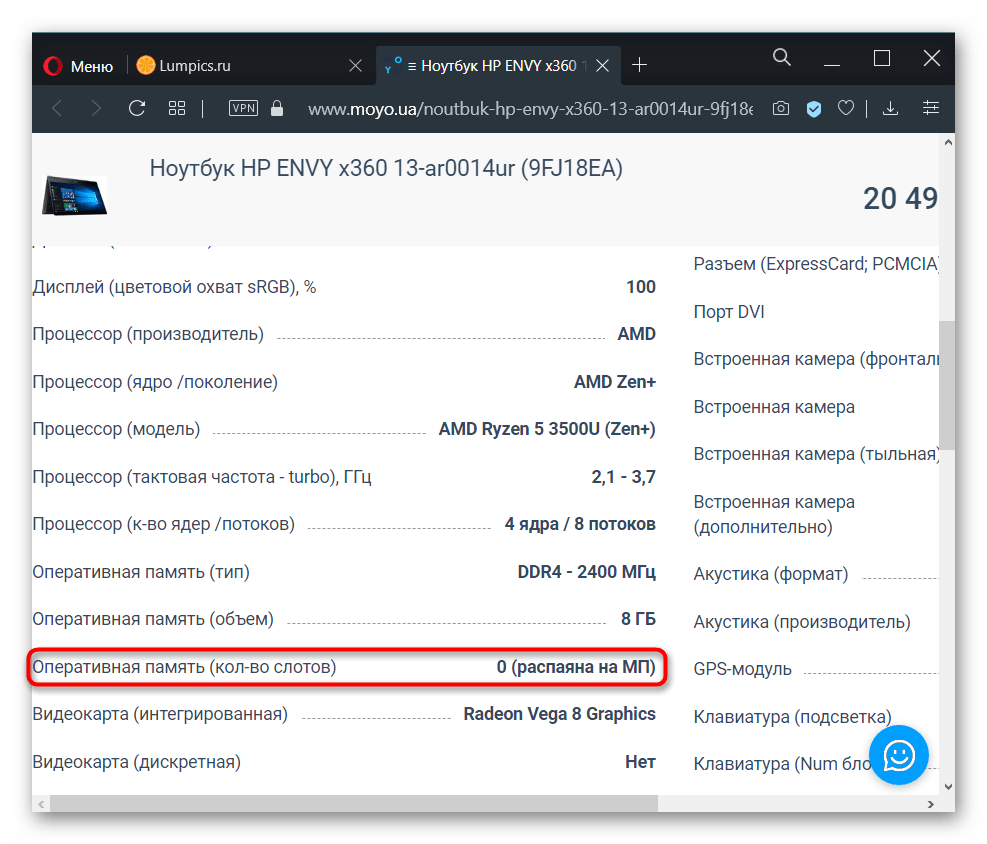The image size is (987, 844).
Task: Close the Ноутбук HP ENVY tab
Action: click(x=603, y=66)
